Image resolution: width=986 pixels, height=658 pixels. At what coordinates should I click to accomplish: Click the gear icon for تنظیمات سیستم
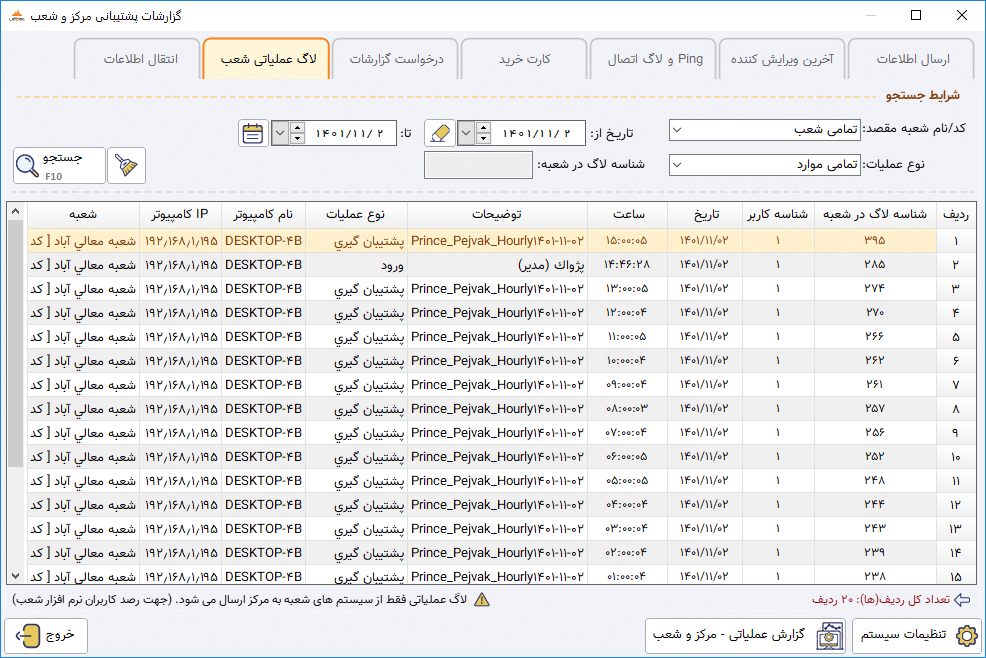coord(967,635)
